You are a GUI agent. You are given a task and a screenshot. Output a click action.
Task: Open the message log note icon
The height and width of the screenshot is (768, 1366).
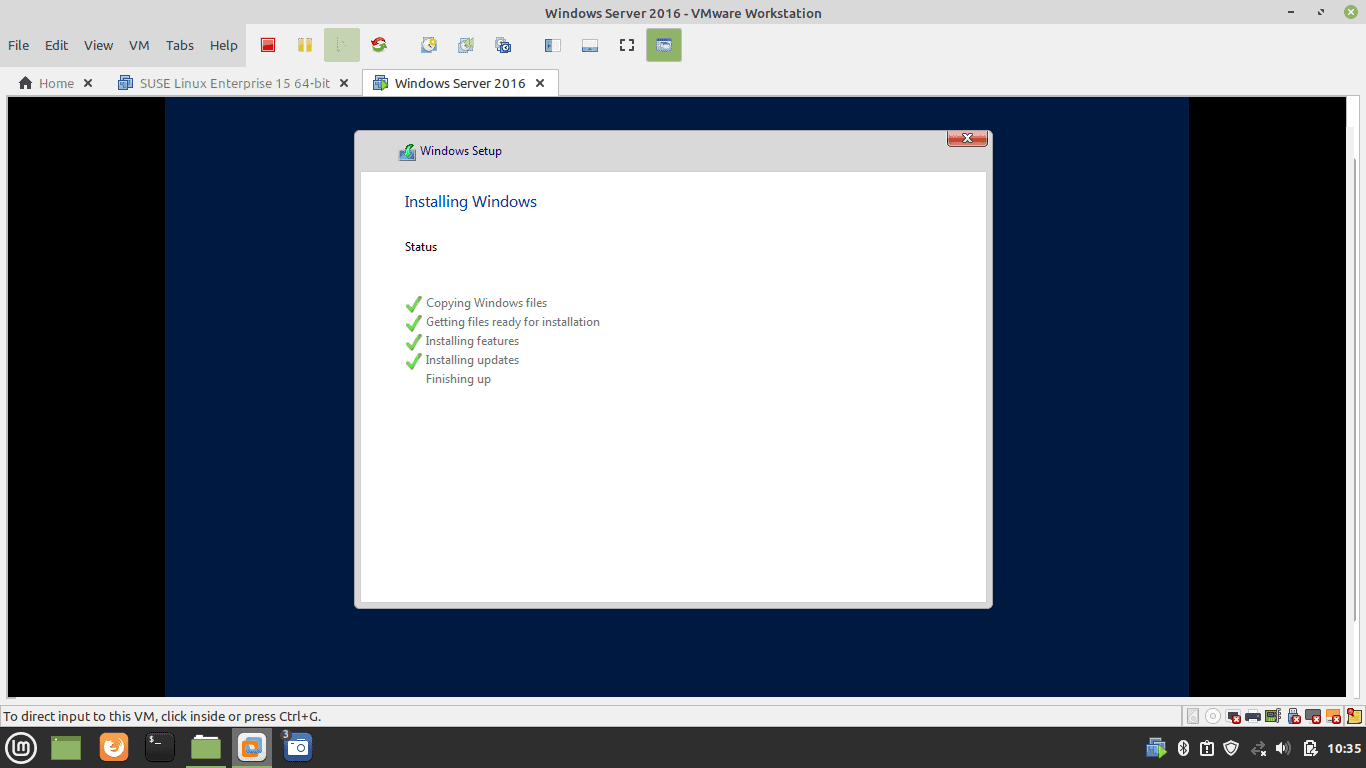coord(1354,716)
